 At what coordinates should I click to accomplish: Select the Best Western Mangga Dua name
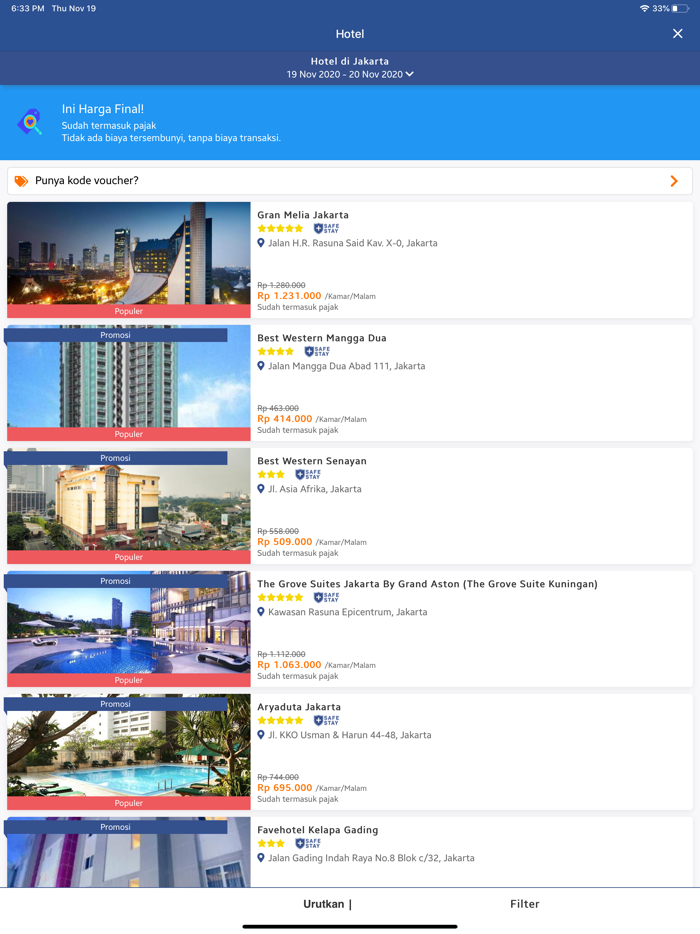(x=322, y=338)
